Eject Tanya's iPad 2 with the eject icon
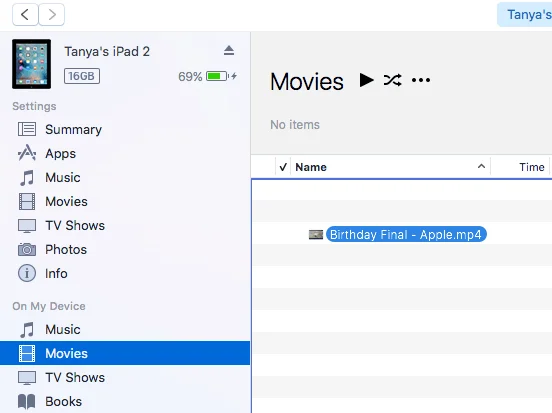552x413 pixels. point(229,51)
